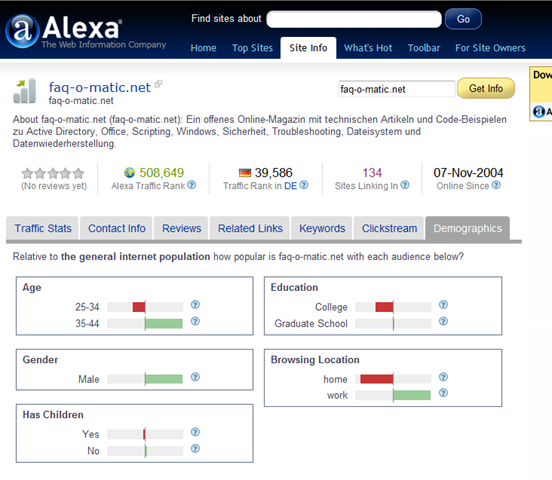Switch to the Traffic Stats tab
The width and height of the screenshot is (552, 480).
pos(43,228)
